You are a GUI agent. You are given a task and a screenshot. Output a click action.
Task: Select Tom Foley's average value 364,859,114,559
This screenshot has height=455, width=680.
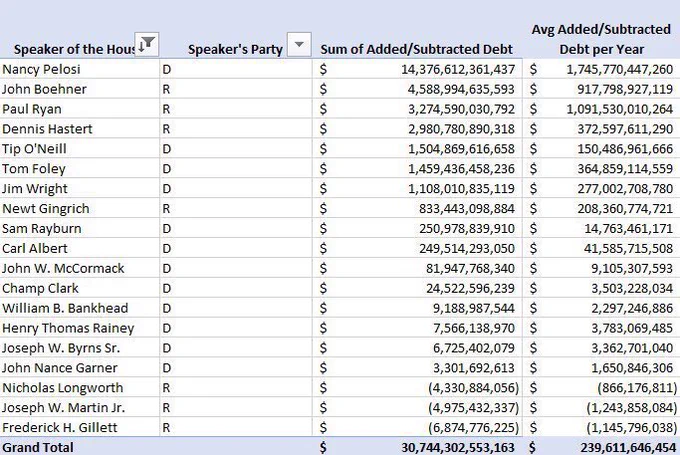pyautogui.click(x=625, y=169)
